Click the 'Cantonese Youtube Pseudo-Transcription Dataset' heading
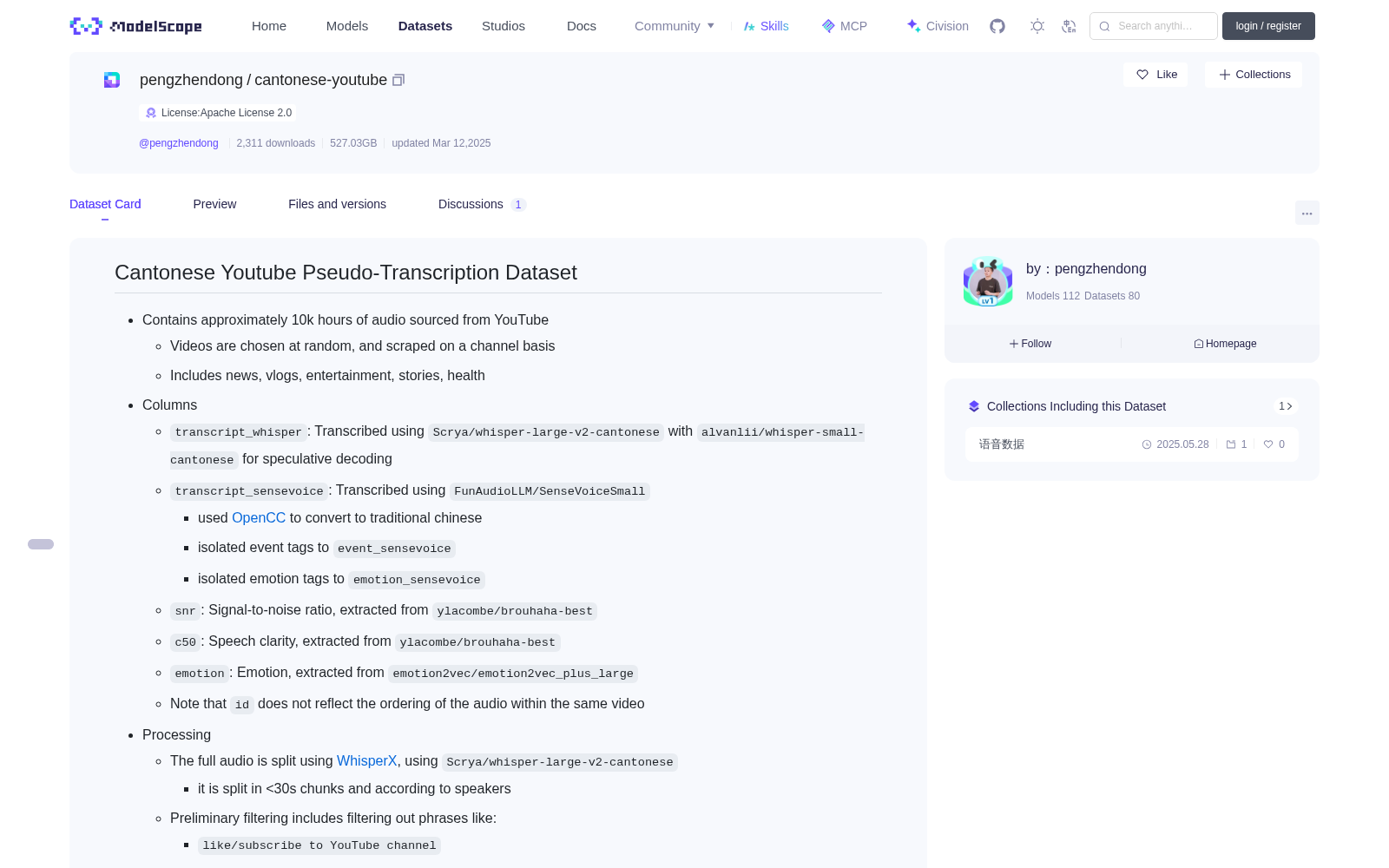This screenshot has height=868, width=1389. click(x=346, y=273)
